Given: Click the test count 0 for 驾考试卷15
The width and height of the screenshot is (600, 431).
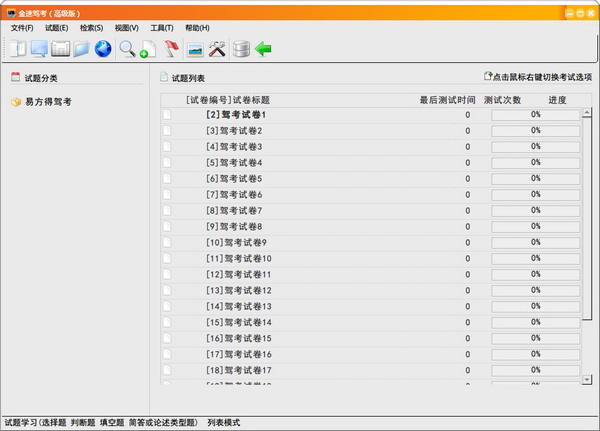Looking at the screenshot, I should coord(468,338).
